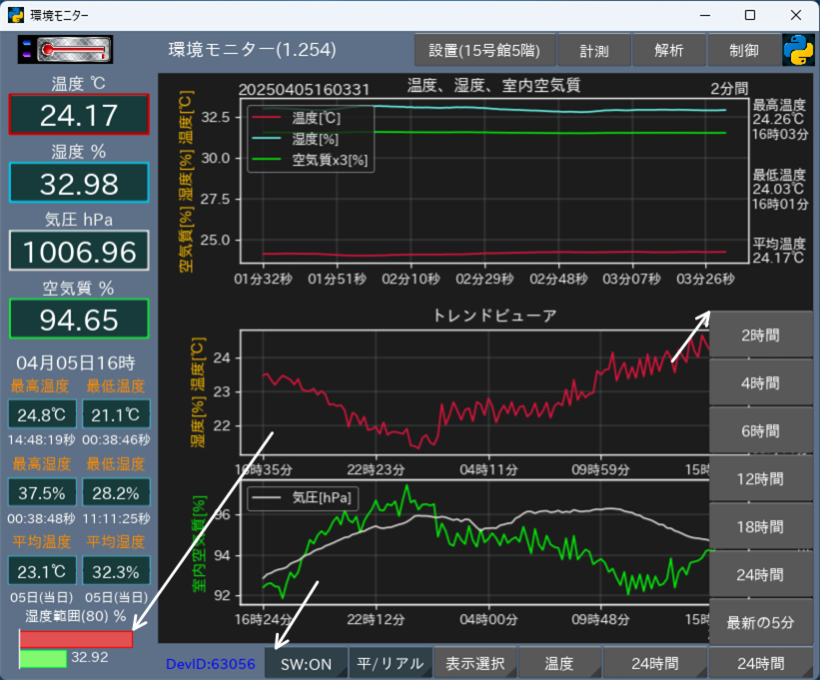Pick 18時間 from the time range list
The image size is (820, 680).
coord(760,527)
